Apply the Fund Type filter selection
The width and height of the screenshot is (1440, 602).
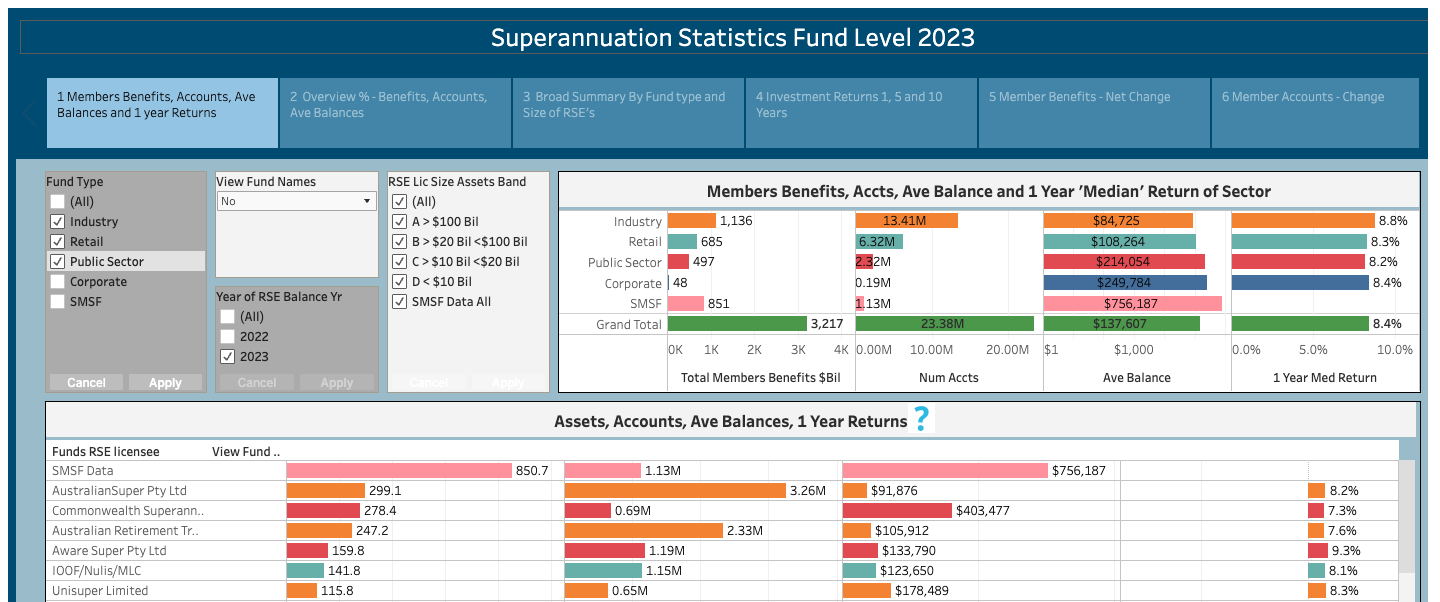click(x=165, y=382)
